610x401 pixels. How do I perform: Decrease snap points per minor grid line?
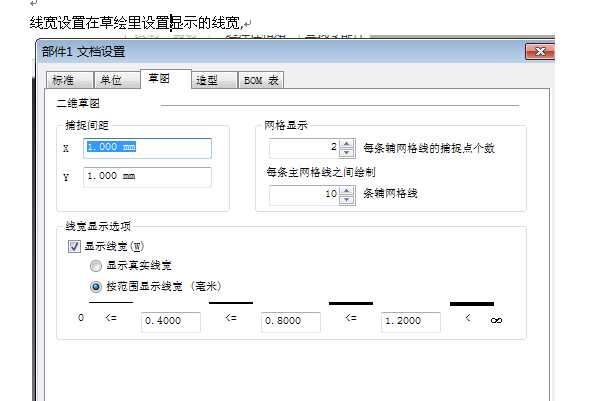(x=347, y=153)
